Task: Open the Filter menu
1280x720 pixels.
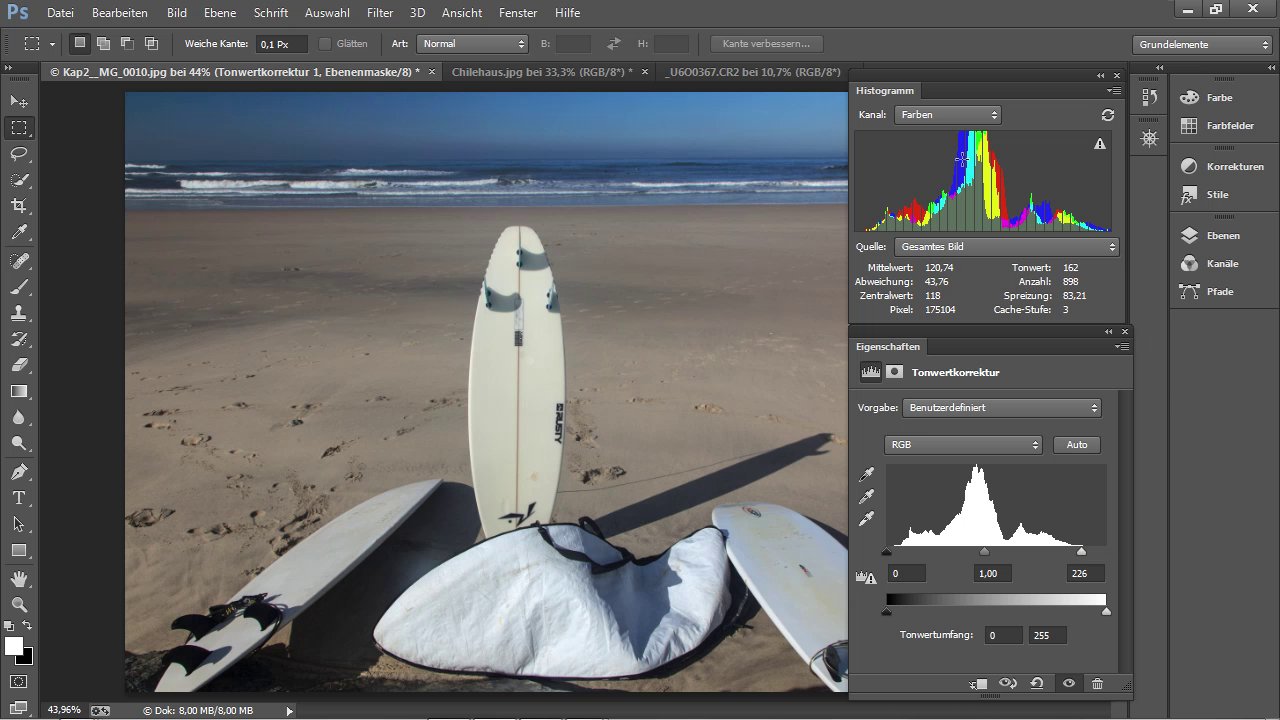Action: click(379, 13)
